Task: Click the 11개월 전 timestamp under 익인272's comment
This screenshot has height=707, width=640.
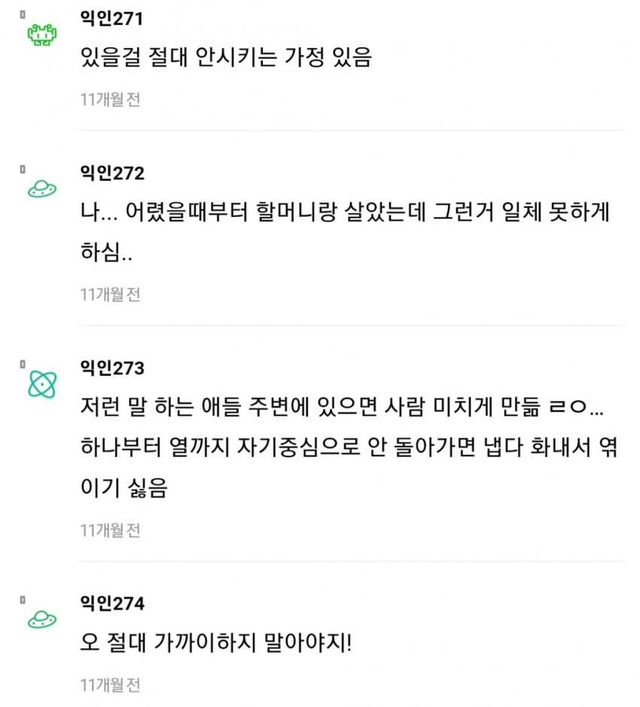Action: (x=110, y=294)
